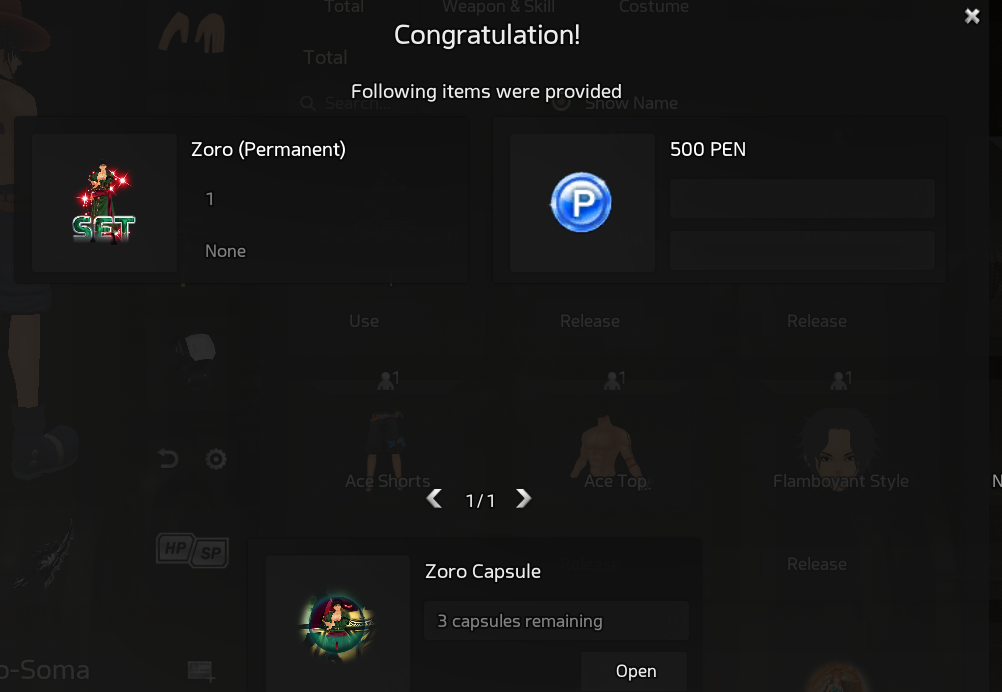Click the Ace Top costume thumbnail

[x=608, y=443]
